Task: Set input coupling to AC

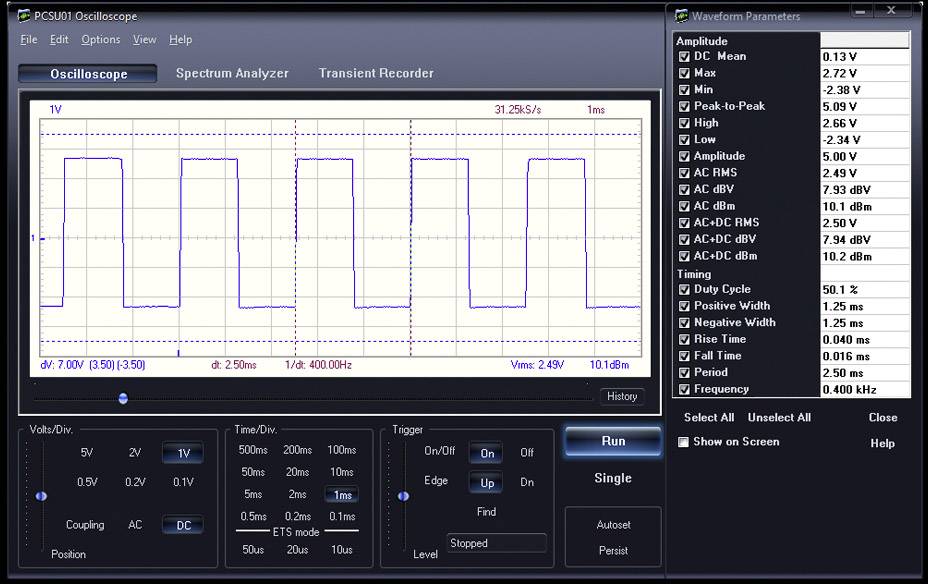Action: point(135,524)
